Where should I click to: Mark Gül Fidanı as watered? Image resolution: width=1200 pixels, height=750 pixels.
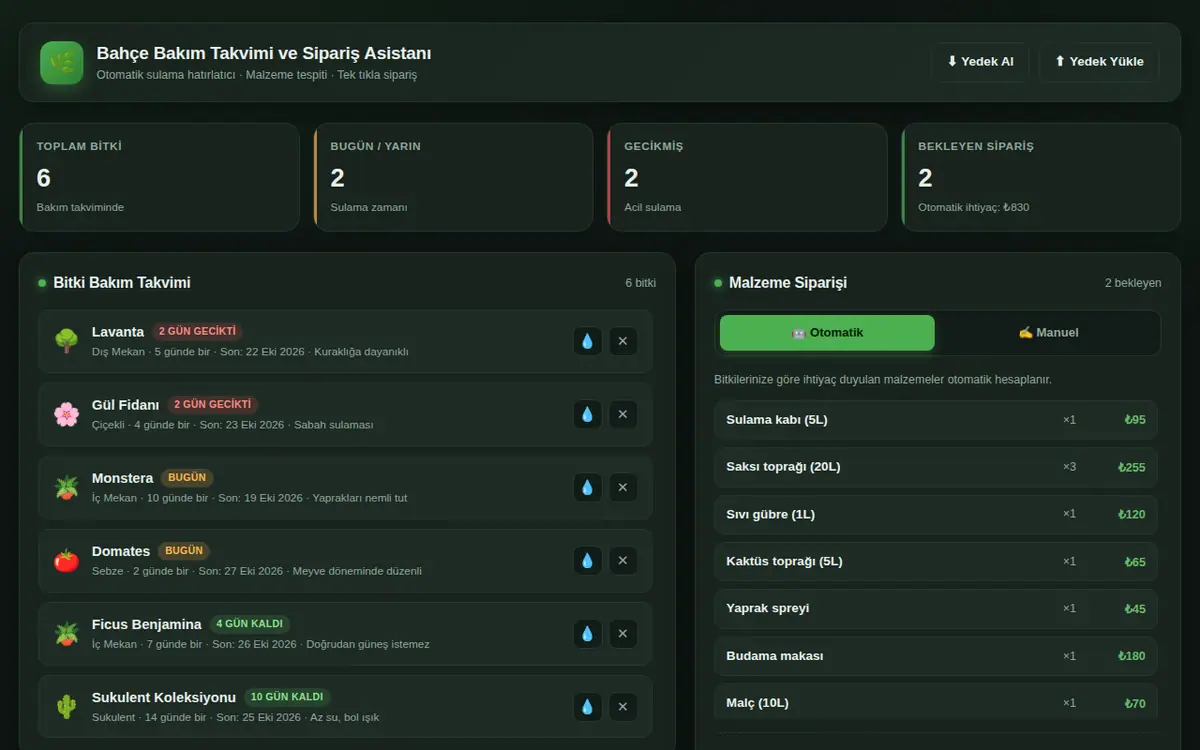[x=587, y=414]
